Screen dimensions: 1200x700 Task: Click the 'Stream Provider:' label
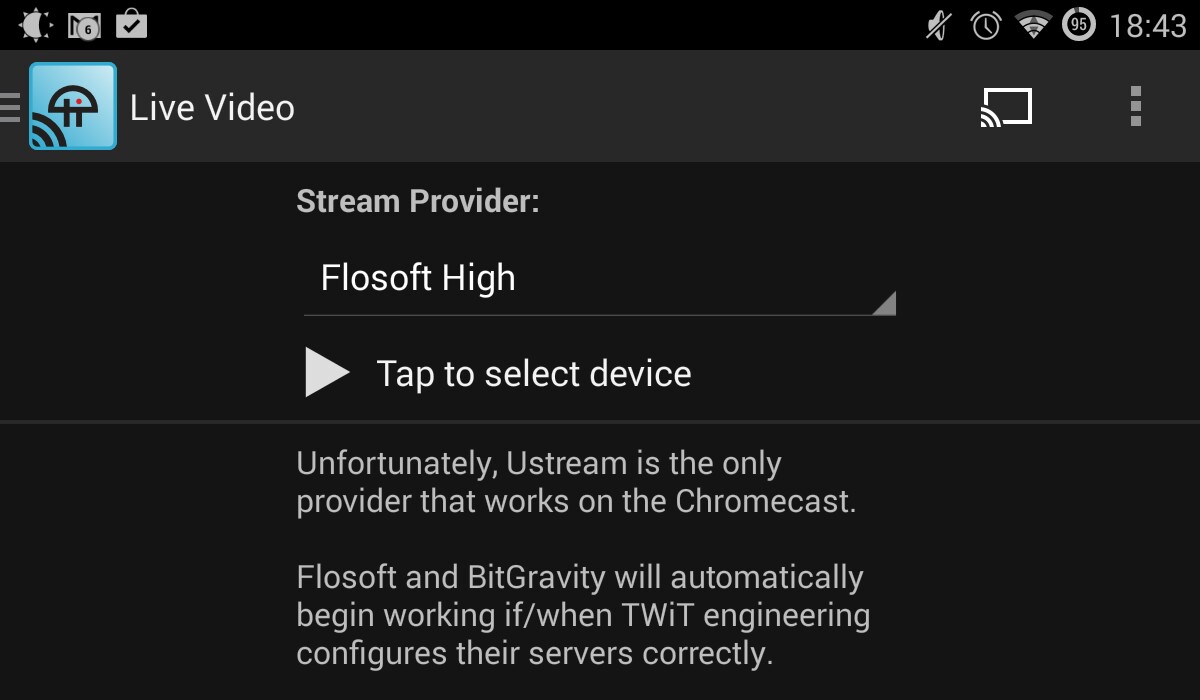click(x=418, y=201)
